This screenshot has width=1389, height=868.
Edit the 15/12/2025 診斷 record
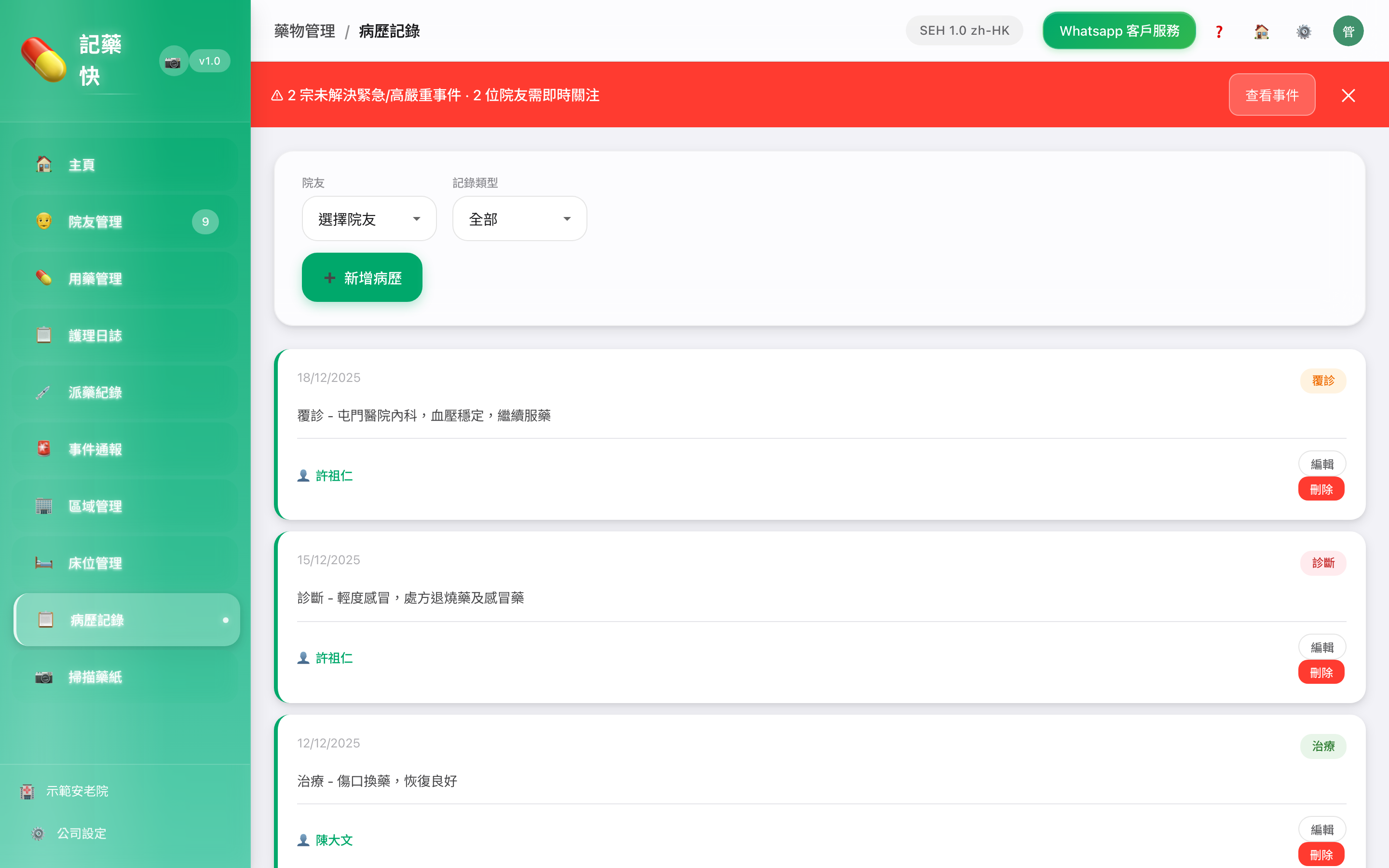(1322, 647)
